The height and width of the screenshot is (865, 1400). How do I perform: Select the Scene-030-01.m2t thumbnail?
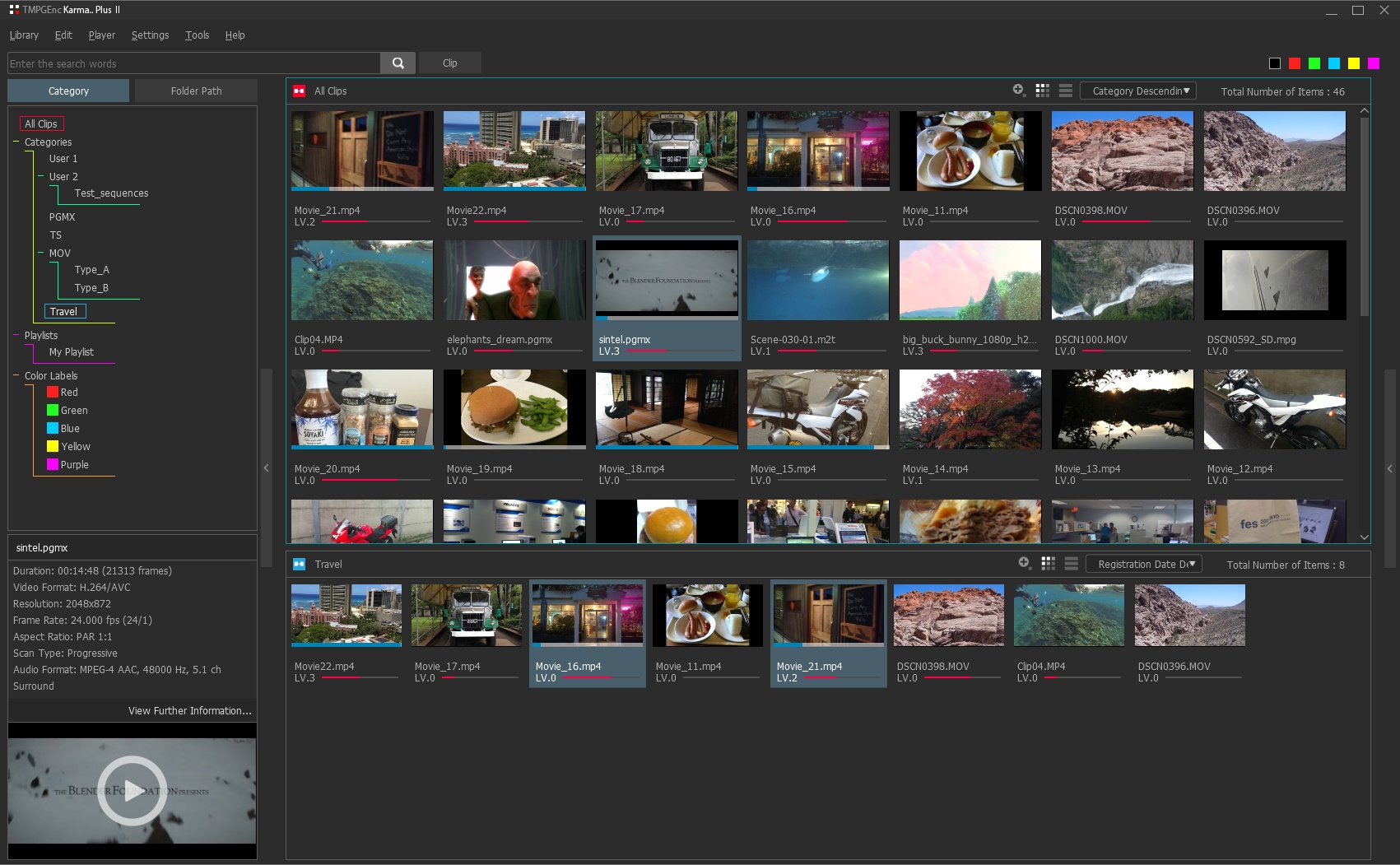click(x=818, y=281)
